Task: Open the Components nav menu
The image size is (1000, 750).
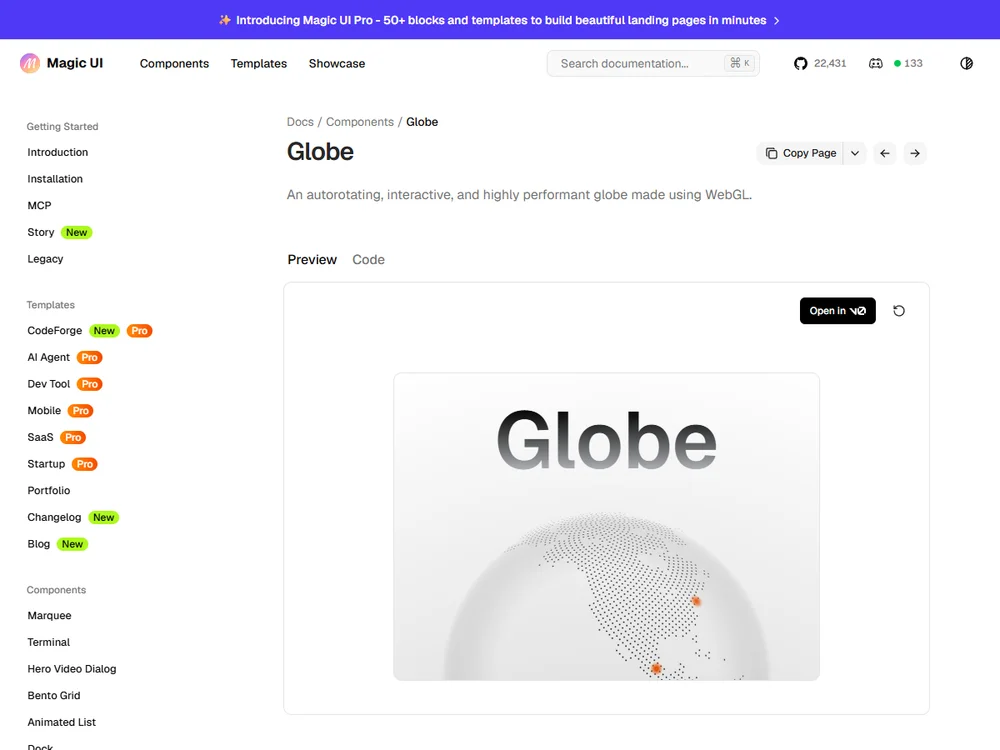Action: coord(174,63)
